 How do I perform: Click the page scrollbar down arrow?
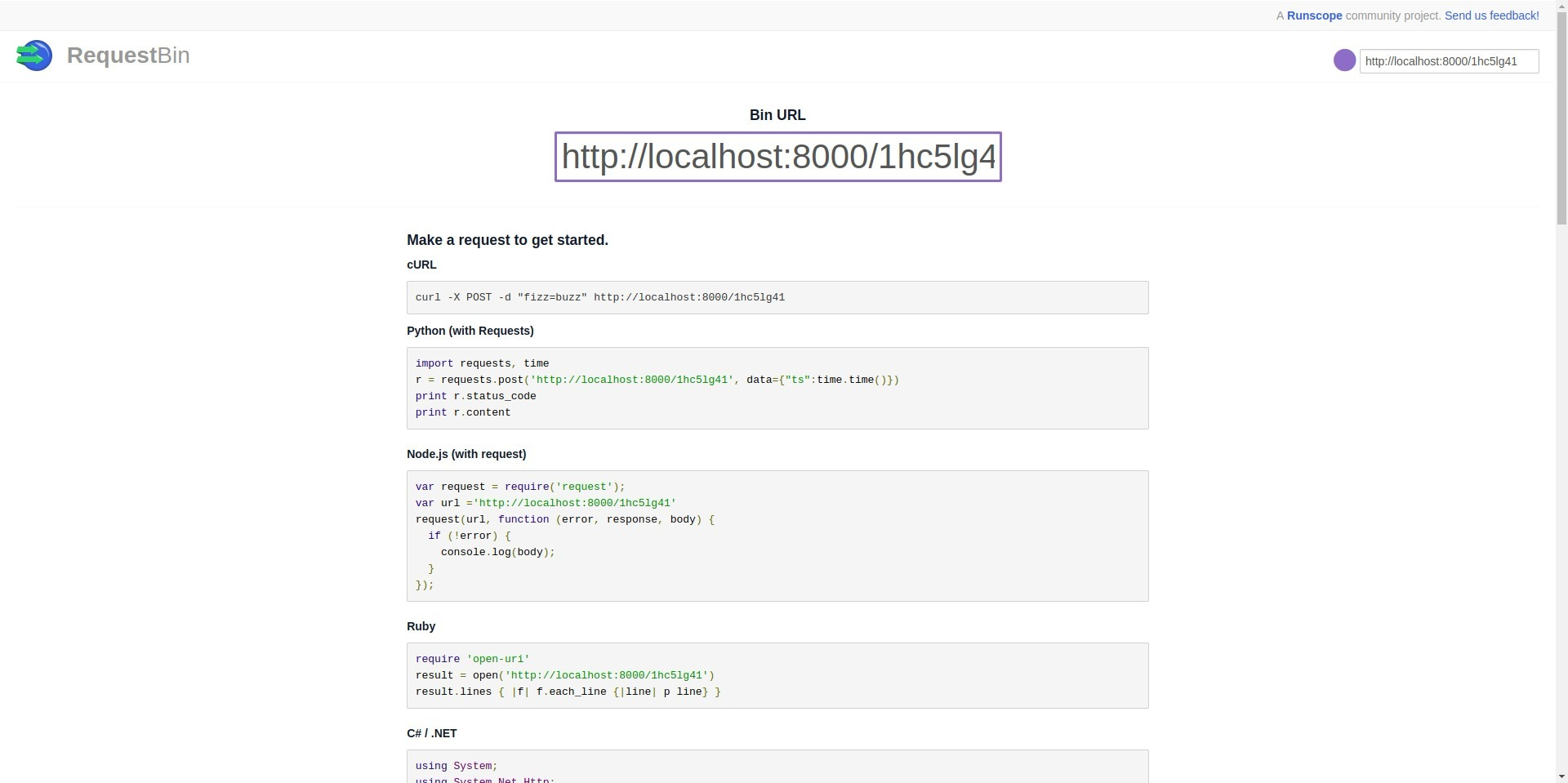1561,776
